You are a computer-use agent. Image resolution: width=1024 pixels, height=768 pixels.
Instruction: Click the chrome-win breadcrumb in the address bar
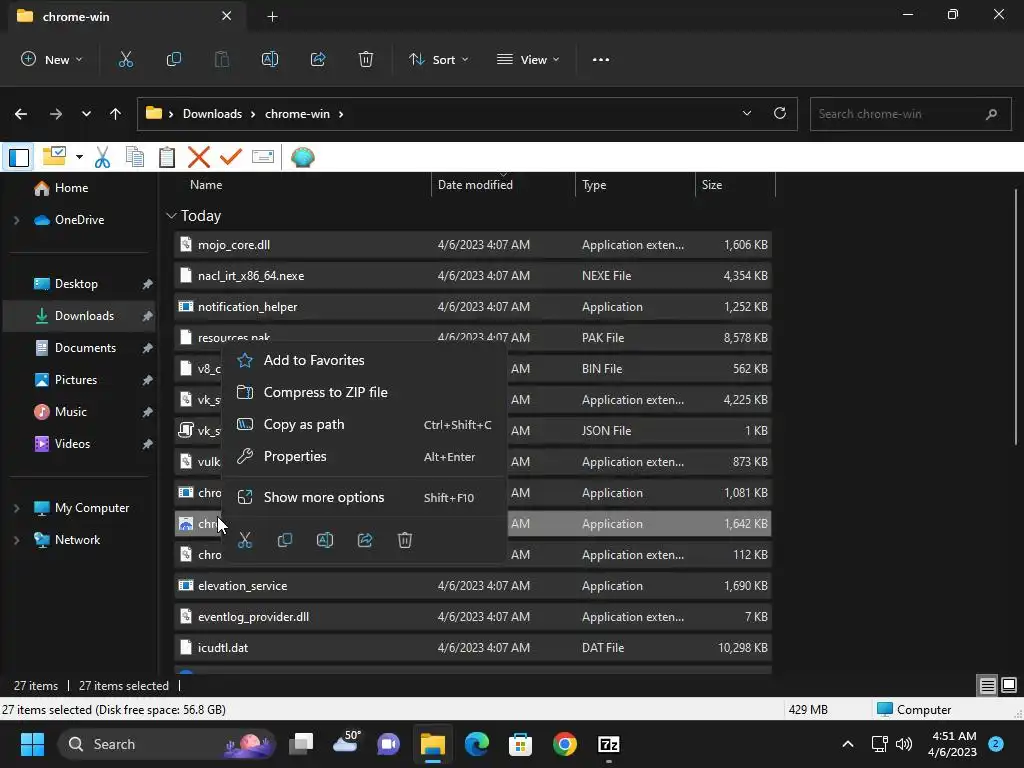[297, 114]
